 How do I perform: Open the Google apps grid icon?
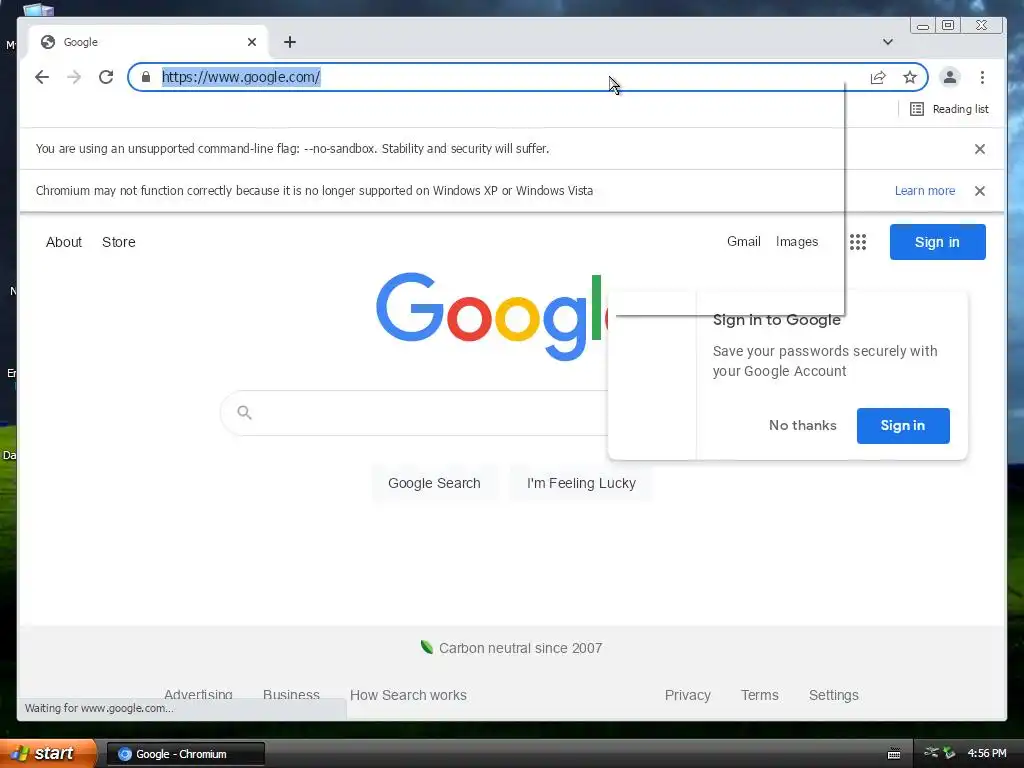point(857,242)
